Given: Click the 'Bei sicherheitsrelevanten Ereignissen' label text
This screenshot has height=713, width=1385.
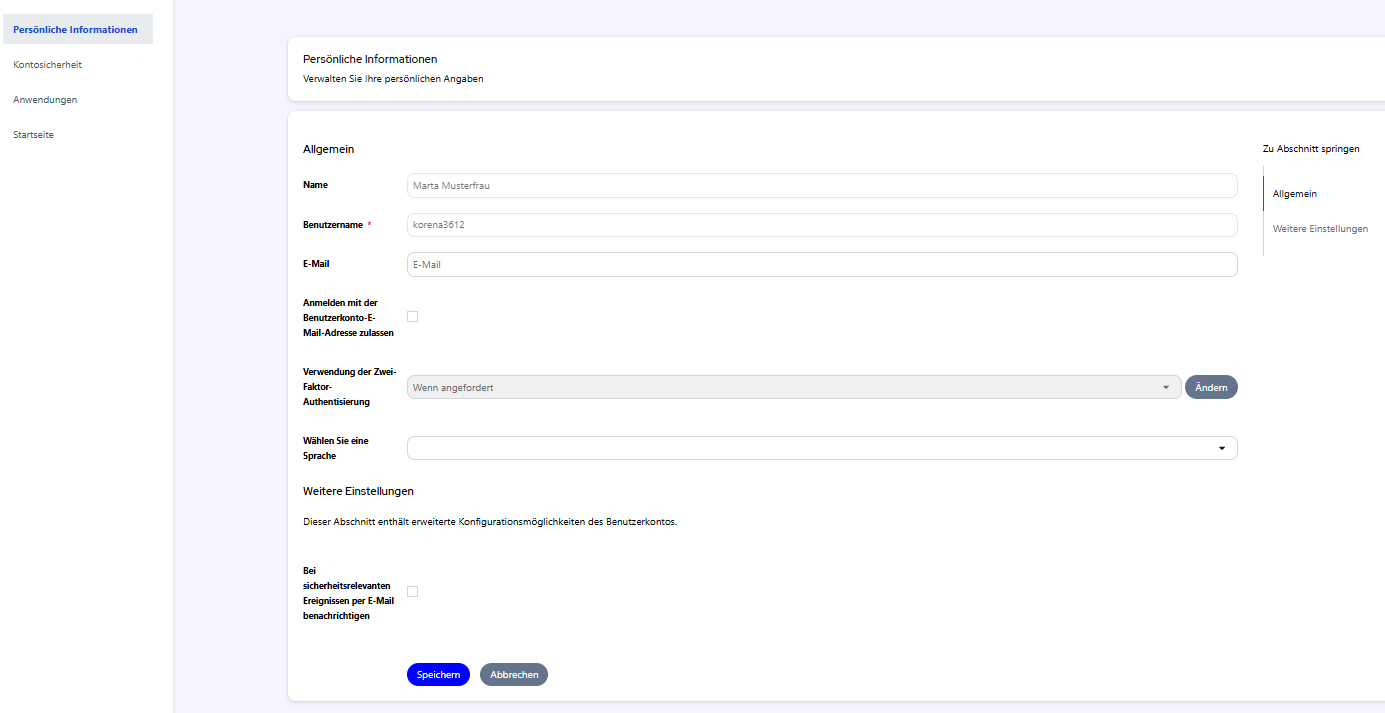Looking at the screenshot, I should click(348, 593).
